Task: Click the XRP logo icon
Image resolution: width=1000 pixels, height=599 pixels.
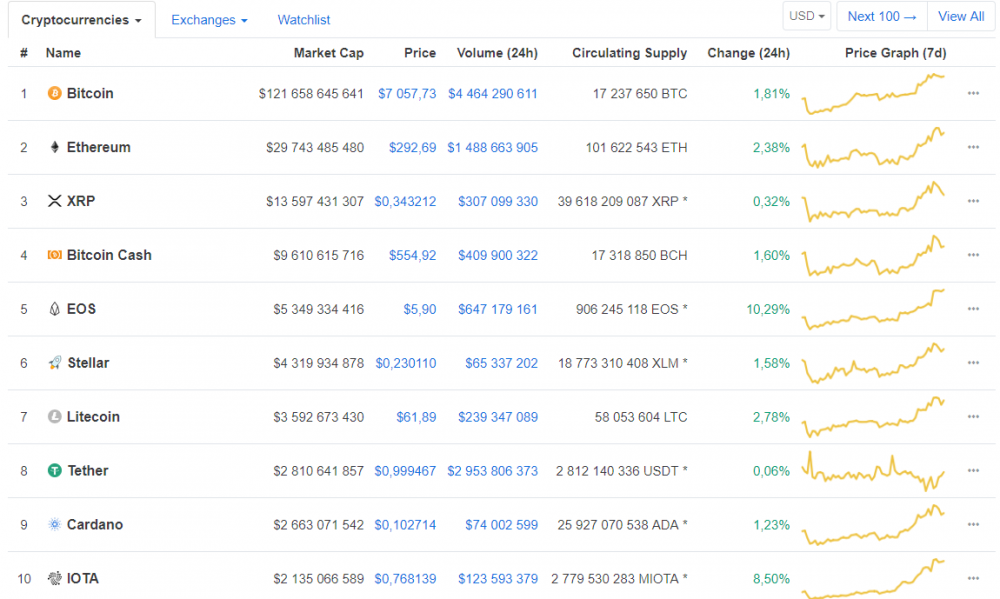Action: pyautogui.click(x=55, y=202)
